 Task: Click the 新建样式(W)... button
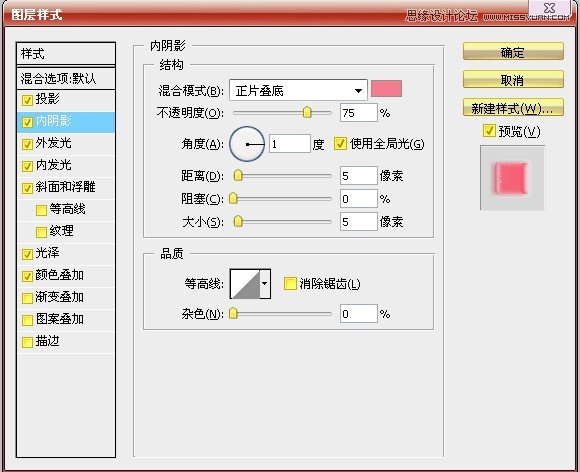(513, 108)
